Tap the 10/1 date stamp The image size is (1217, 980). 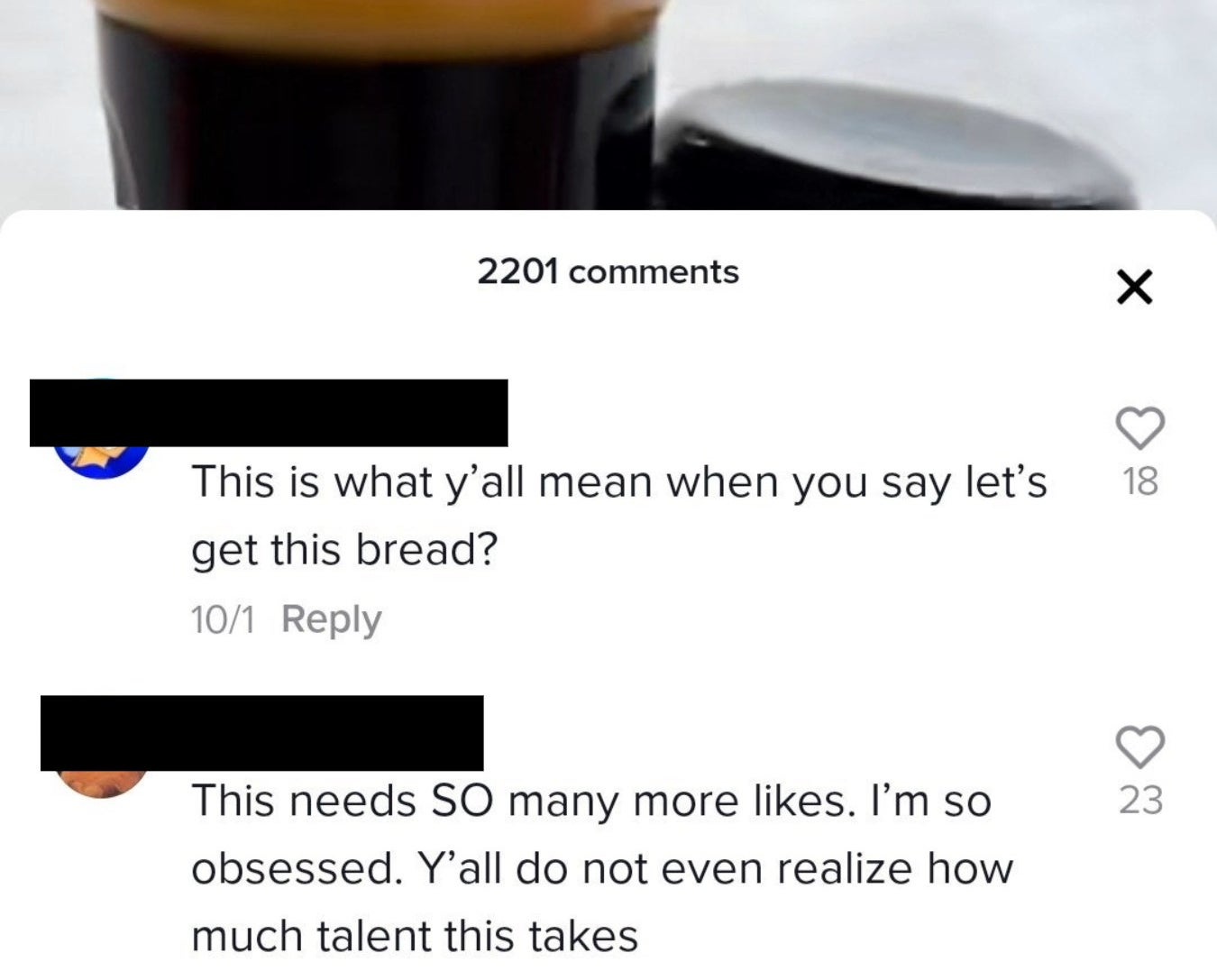point(223,619)
